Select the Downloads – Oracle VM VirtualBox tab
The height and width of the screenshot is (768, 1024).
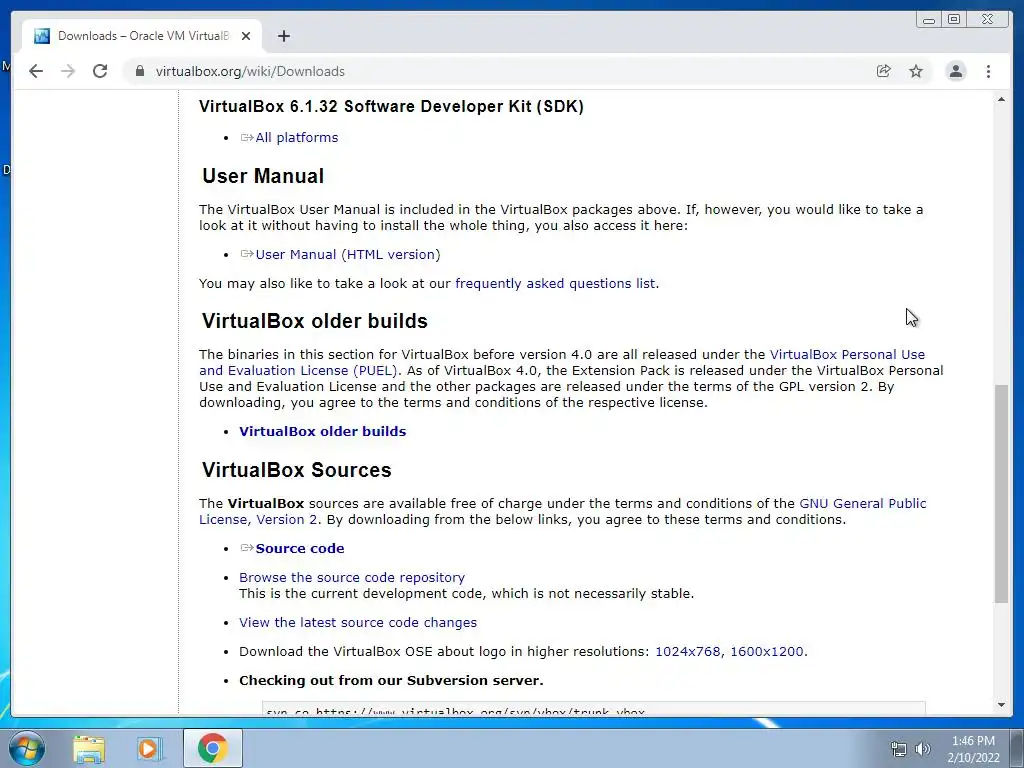pos(142,36)
